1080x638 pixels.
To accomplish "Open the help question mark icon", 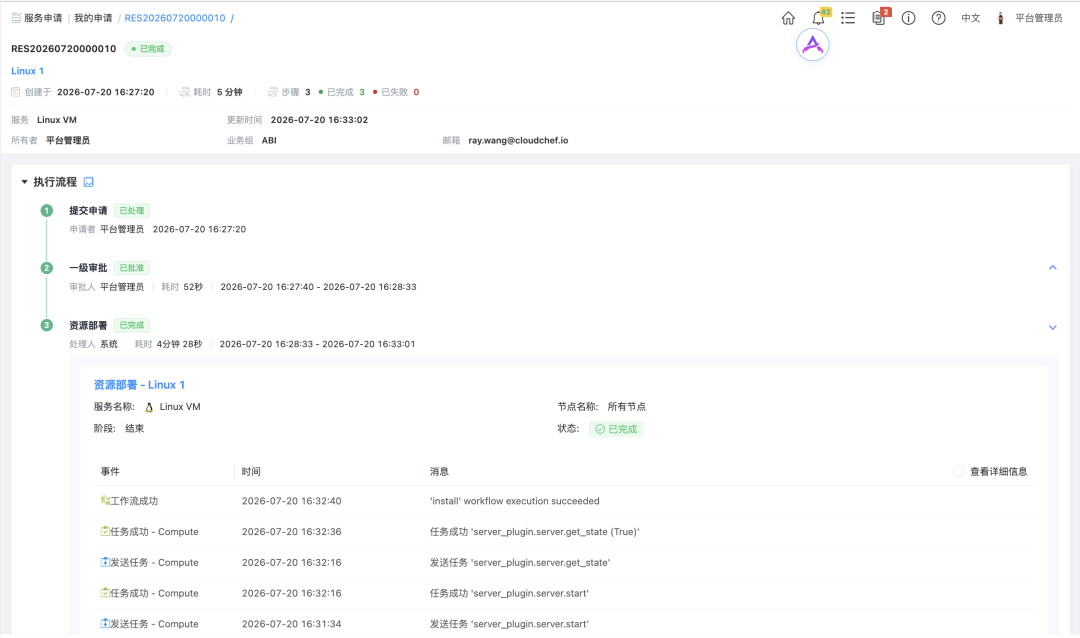I will click(938, 19).
